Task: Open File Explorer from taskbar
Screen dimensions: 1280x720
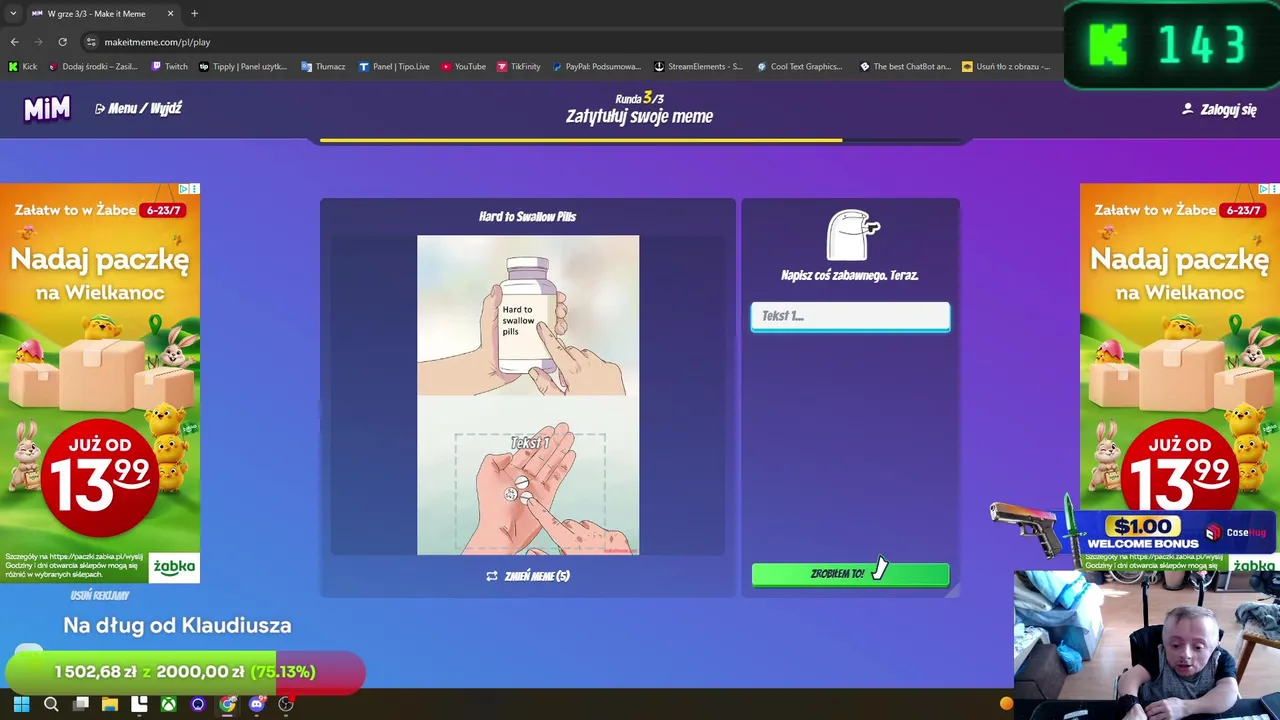Action: pos(110,704)
